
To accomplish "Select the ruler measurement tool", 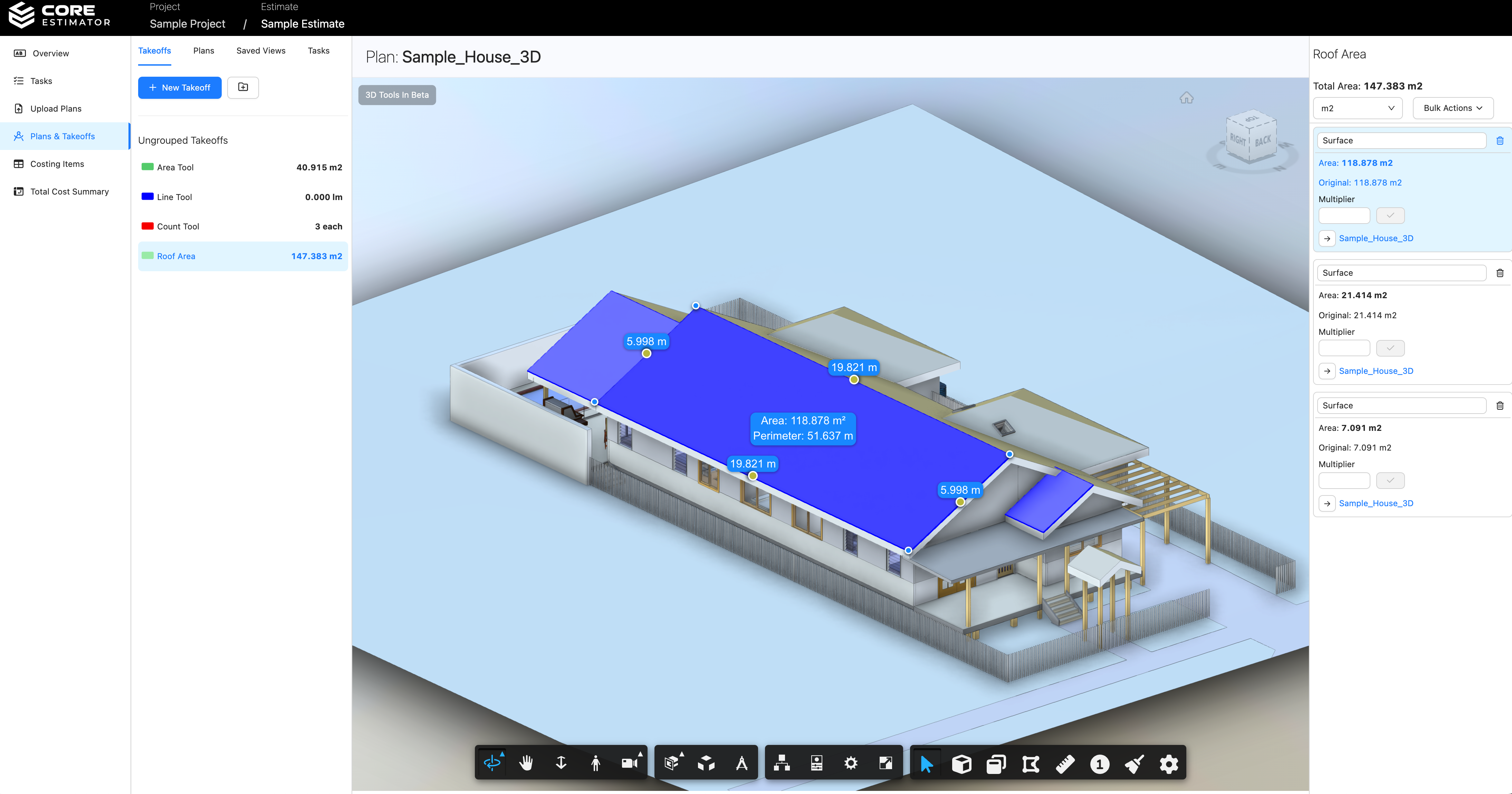I will click(1065, 763).
